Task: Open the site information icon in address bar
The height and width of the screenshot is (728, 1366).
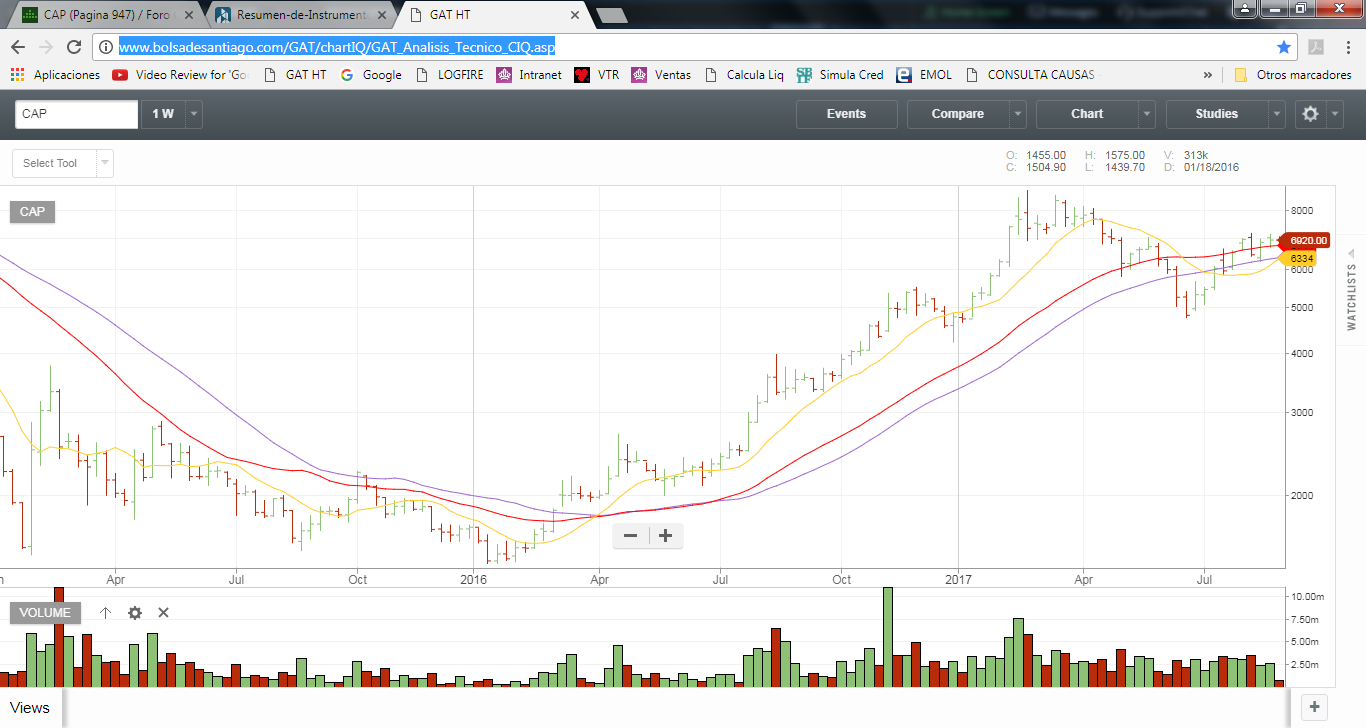Action: pos(106,47)
